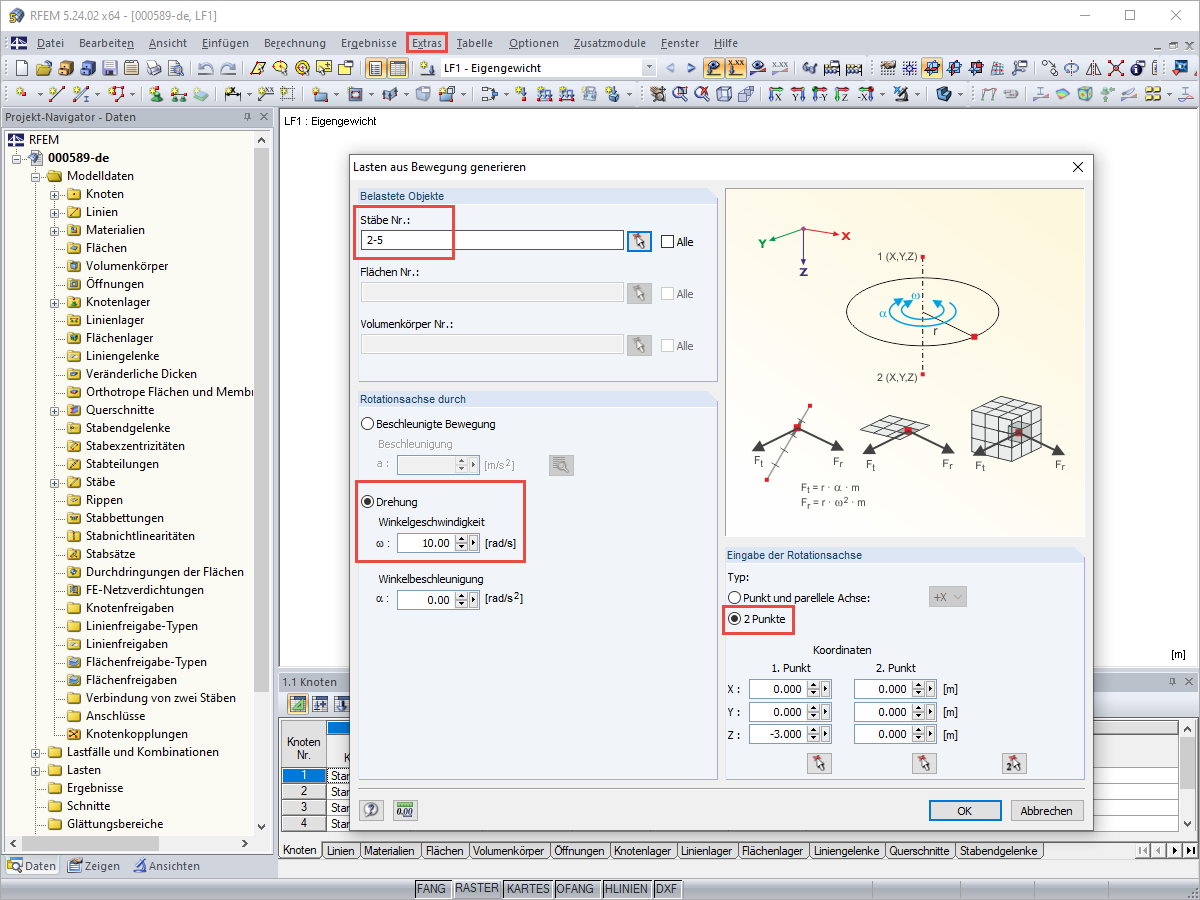Open a file using the folder toolbar icon
Screen dimensions: 1200x900
43,68
